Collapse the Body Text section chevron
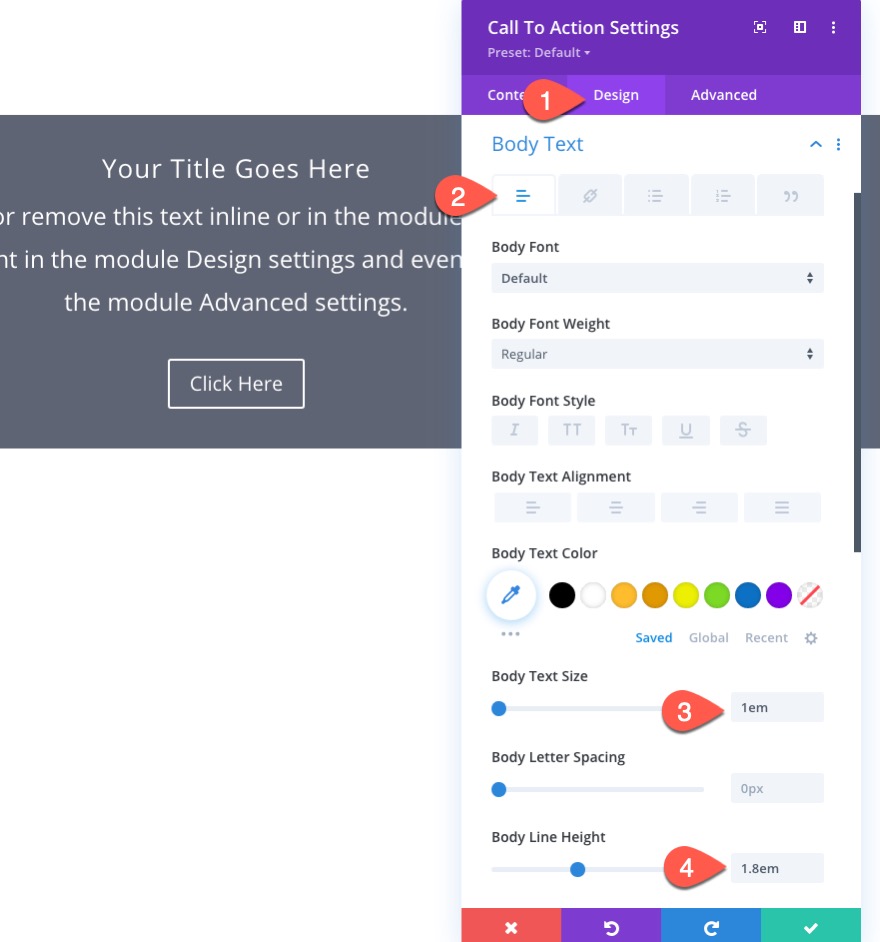This screenshot has height=942, width=880. pos(815,144)
